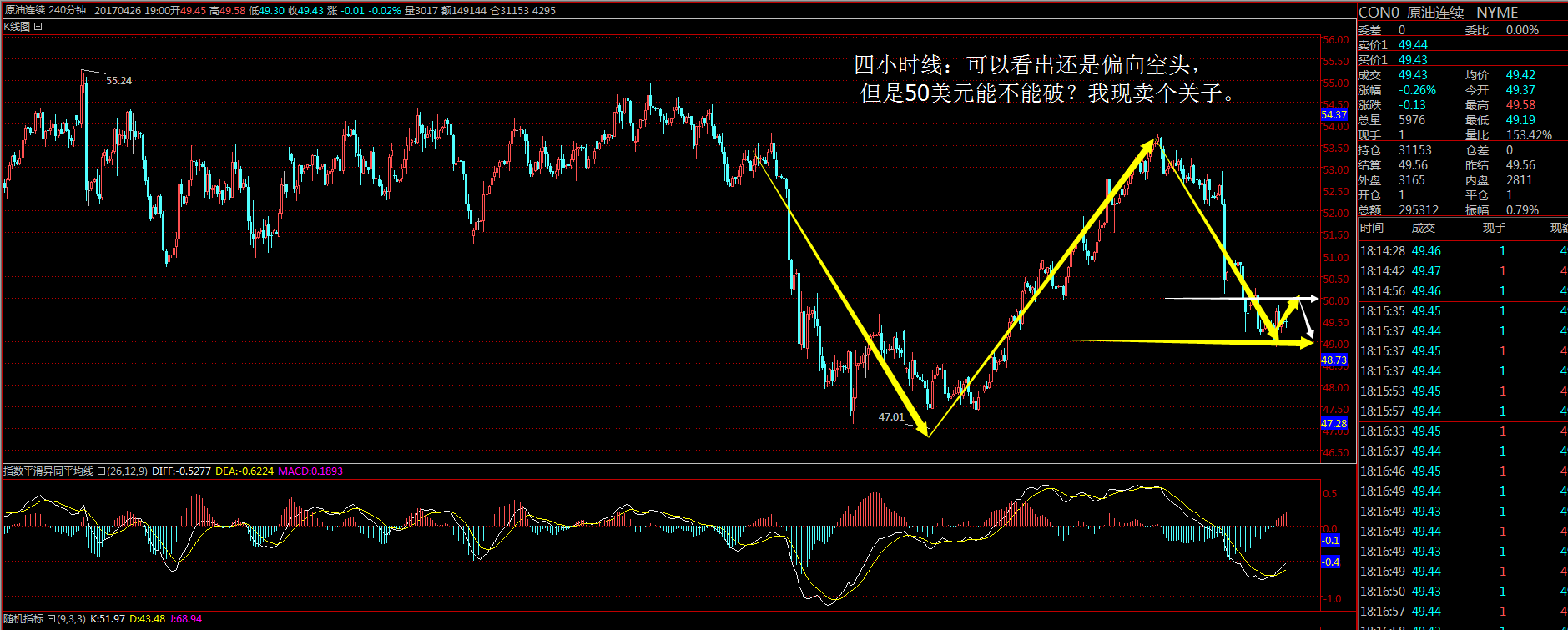The height and width of the screenshot is (630, 1568).
Task: Open MACD parameters (26,12,9)
Action: click(129, 471)
